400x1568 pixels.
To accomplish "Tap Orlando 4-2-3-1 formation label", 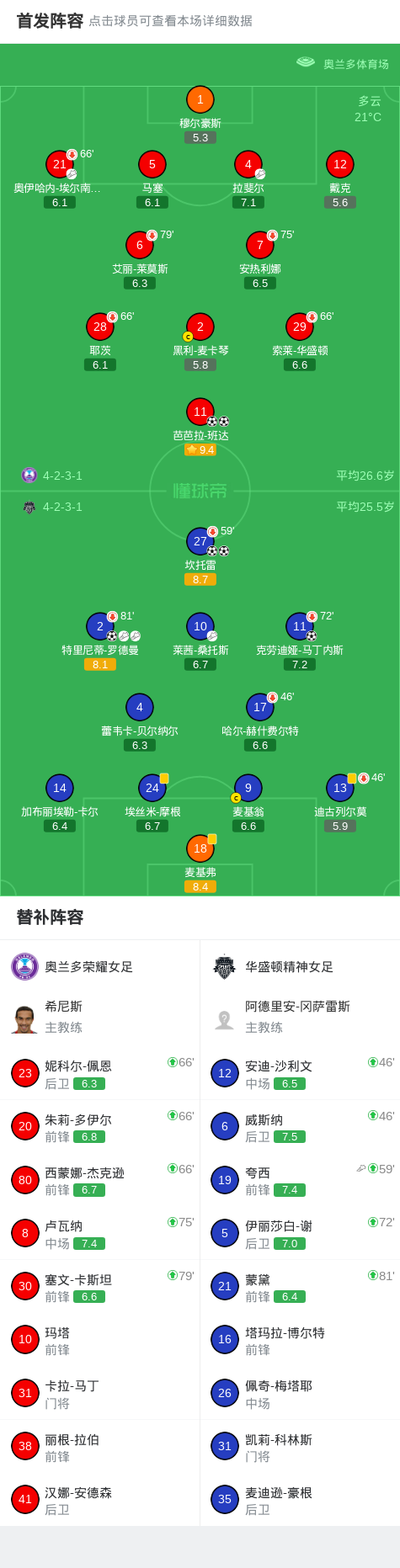I will click(x=62, y=476).
